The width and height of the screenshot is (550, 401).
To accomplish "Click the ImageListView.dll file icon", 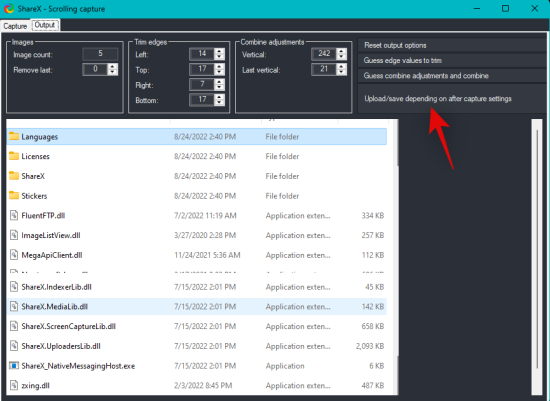I will tap(14, 235).
